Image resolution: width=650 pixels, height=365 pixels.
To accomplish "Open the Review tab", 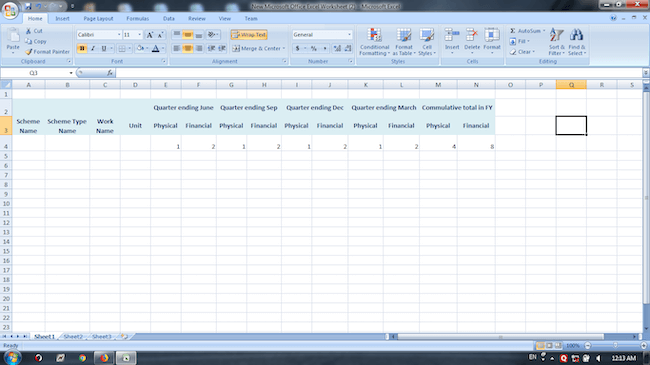I will [196, 19].
